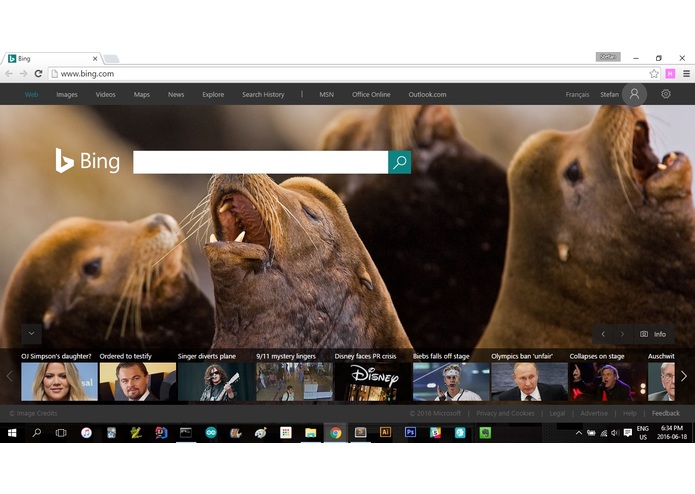Click the Feedback link
The height and width of the screenshot is (494, 695).
coord(666,413)
